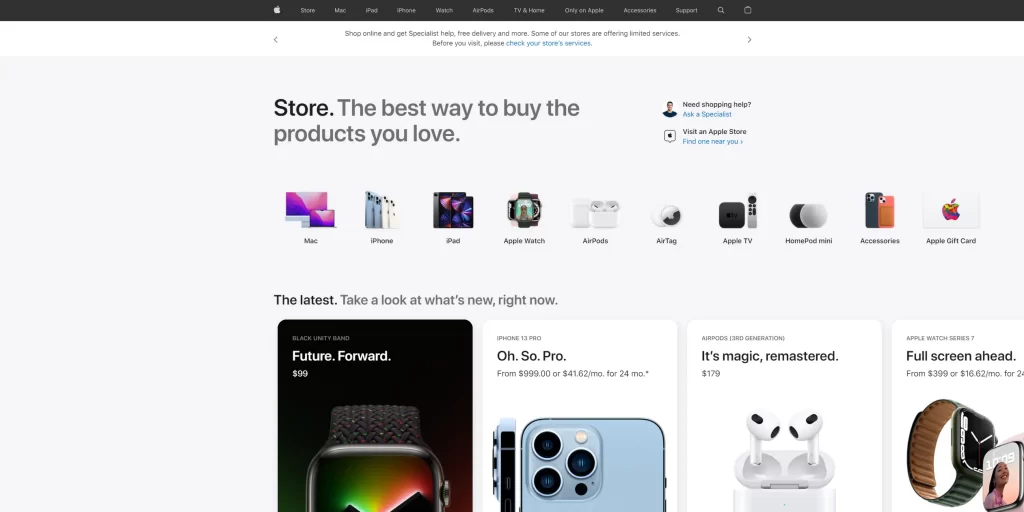The width and height of the screenshot is (1024, 512).
Task: Click the Ask a Specialist link
Action: coord(707,114)
